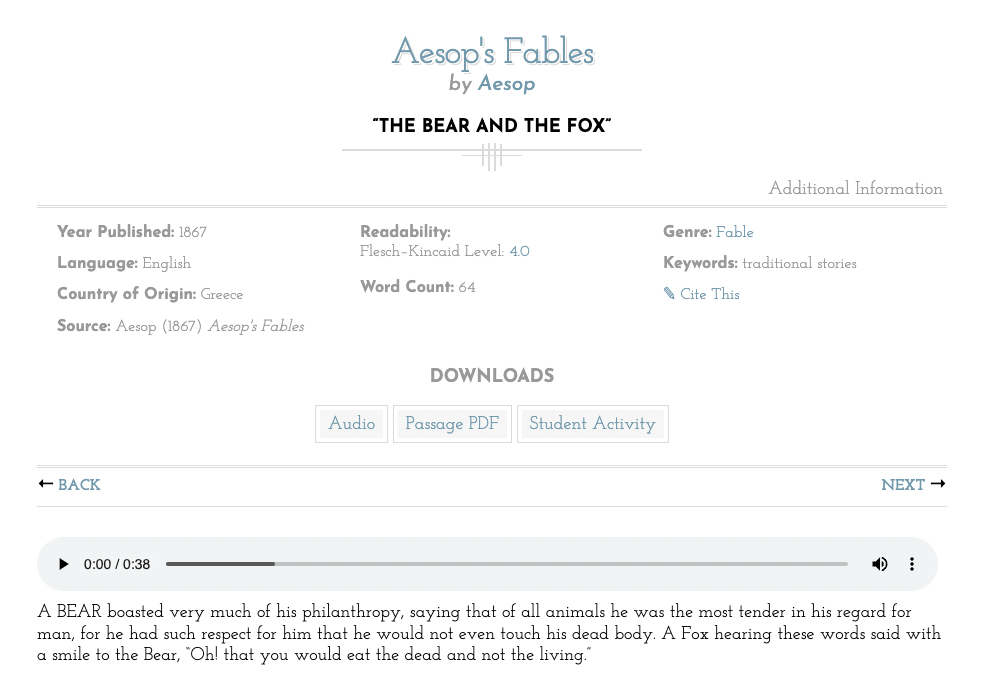Open the Flesch-Kincaid Level 4.0 link

(x=519, y=252)
